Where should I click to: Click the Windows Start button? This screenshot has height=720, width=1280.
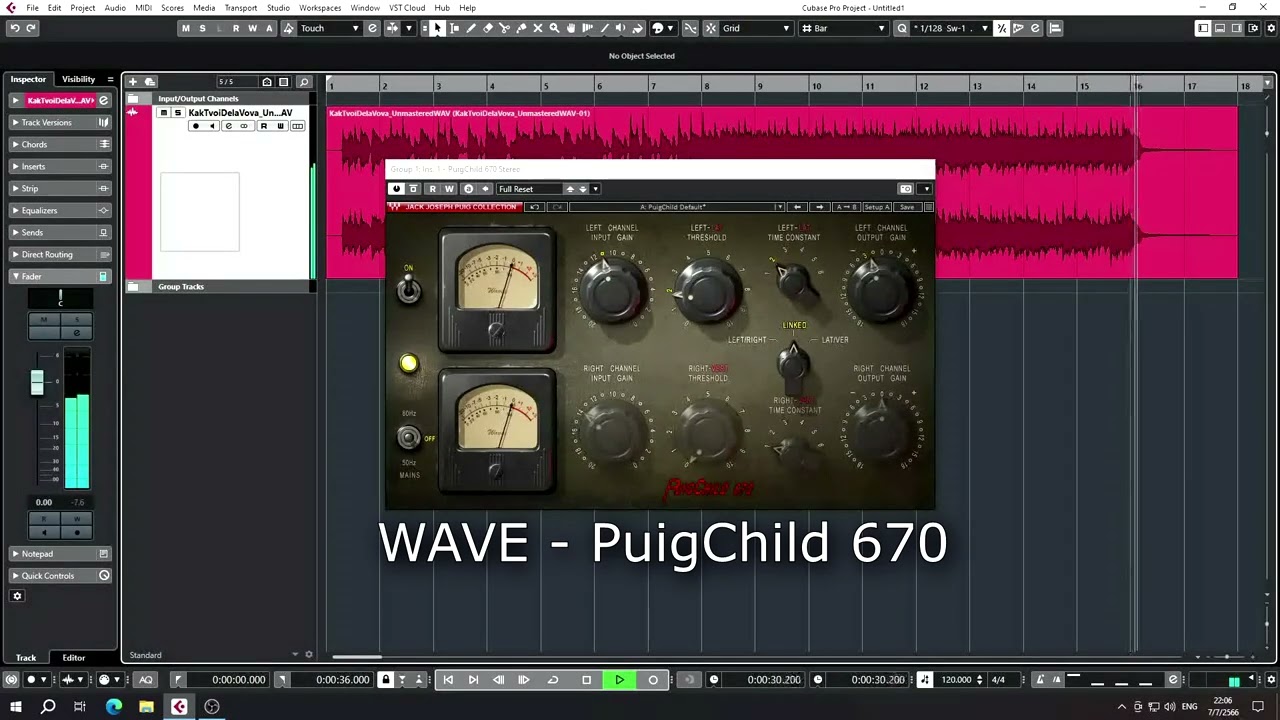tap(15, 707)
